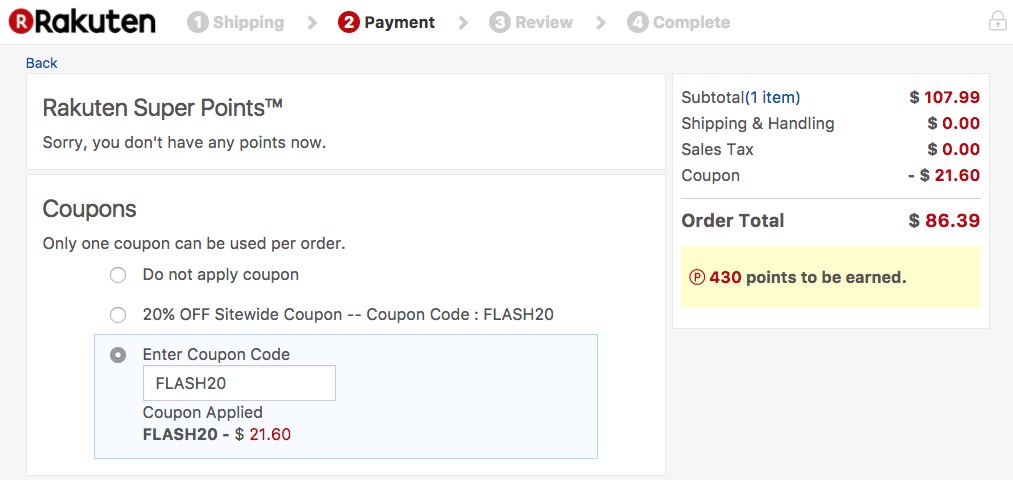The image size is (1013, 480).
Task: Click the step 3 Review circle icon
Action: click(500, 22)
